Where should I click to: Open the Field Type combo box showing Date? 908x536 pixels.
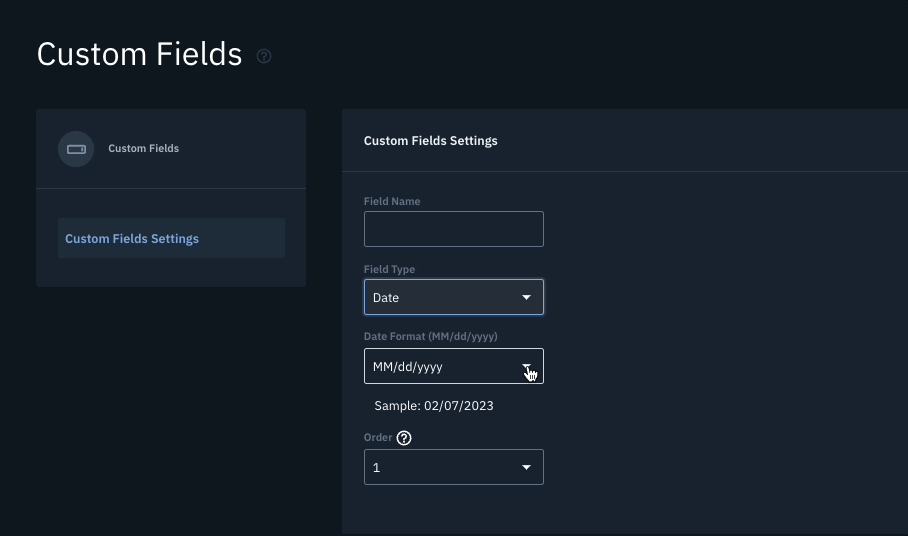point(454,298)
